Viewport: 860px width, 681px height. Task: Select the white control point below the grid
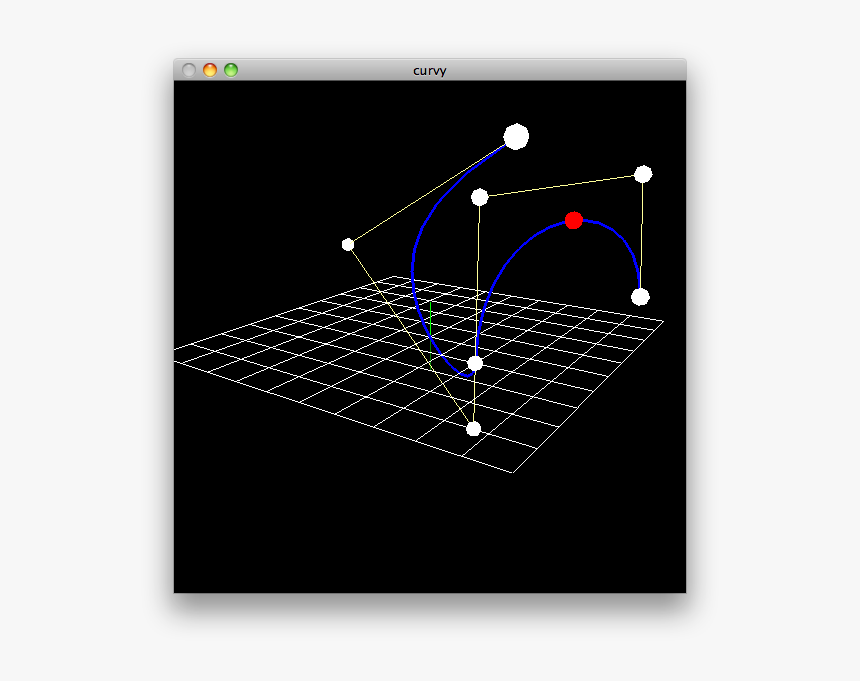473,428
